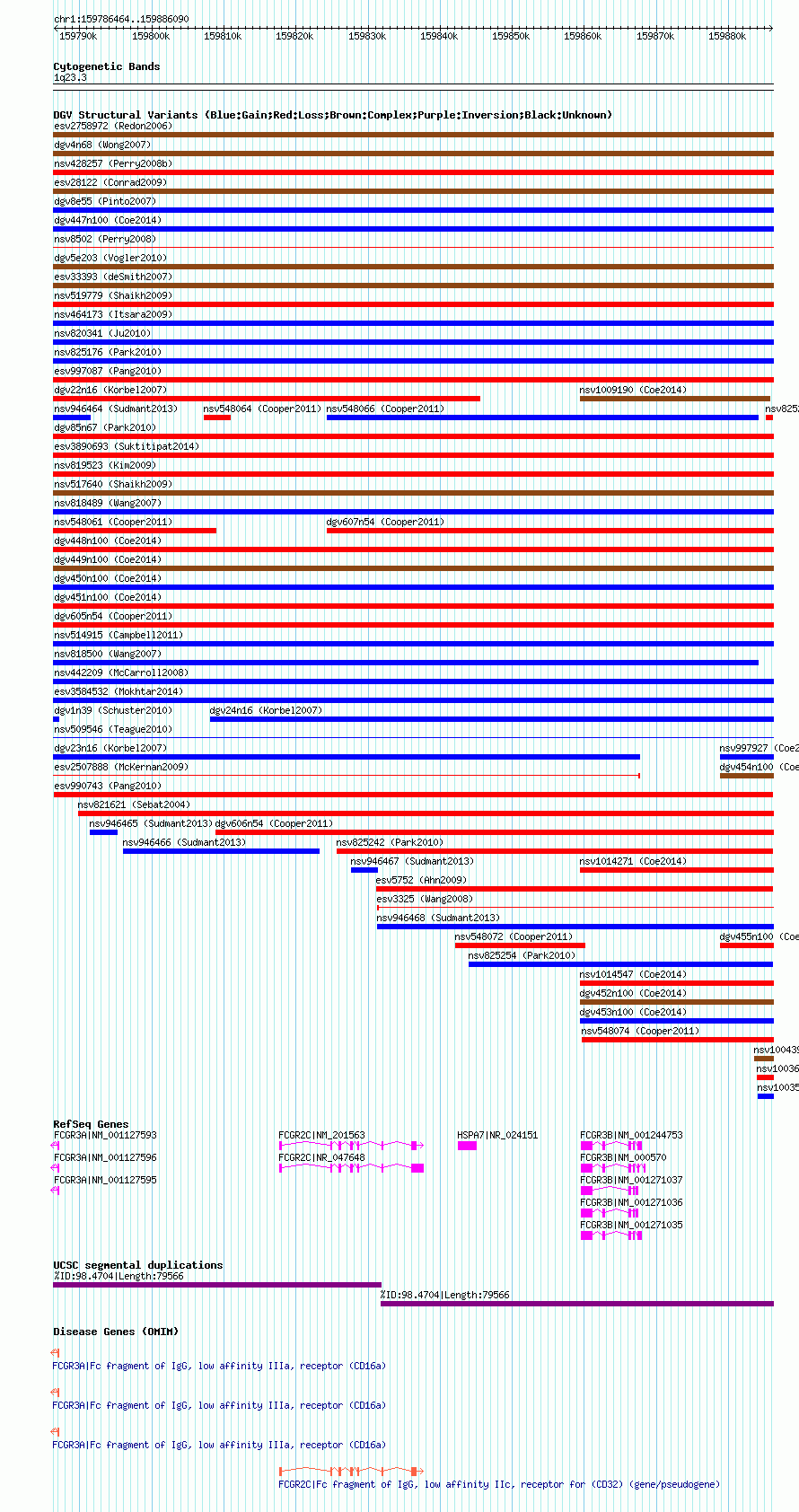Click the dgv22n16 (Korbel2007) red bar
The height and width of the screenshot is (1512, 799).
267,399
